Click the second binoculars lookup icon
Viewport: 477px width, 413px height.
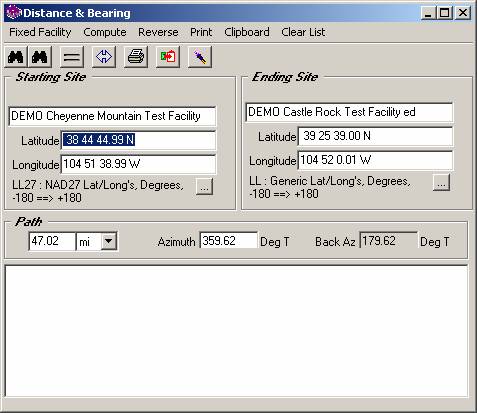click(x=40, y=57)
